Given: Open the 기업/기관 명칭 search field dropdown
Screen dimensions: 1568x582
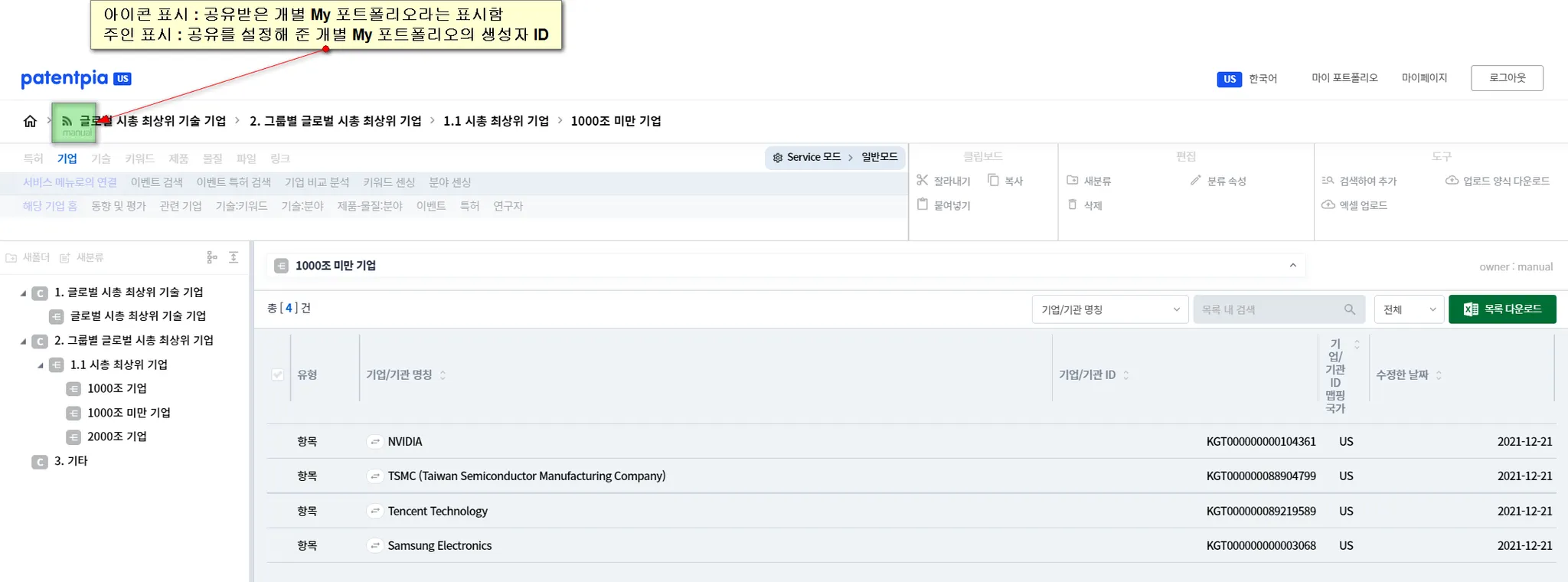Looking at the screenshot, I should pyautogui.click(x=1110, y=309).
